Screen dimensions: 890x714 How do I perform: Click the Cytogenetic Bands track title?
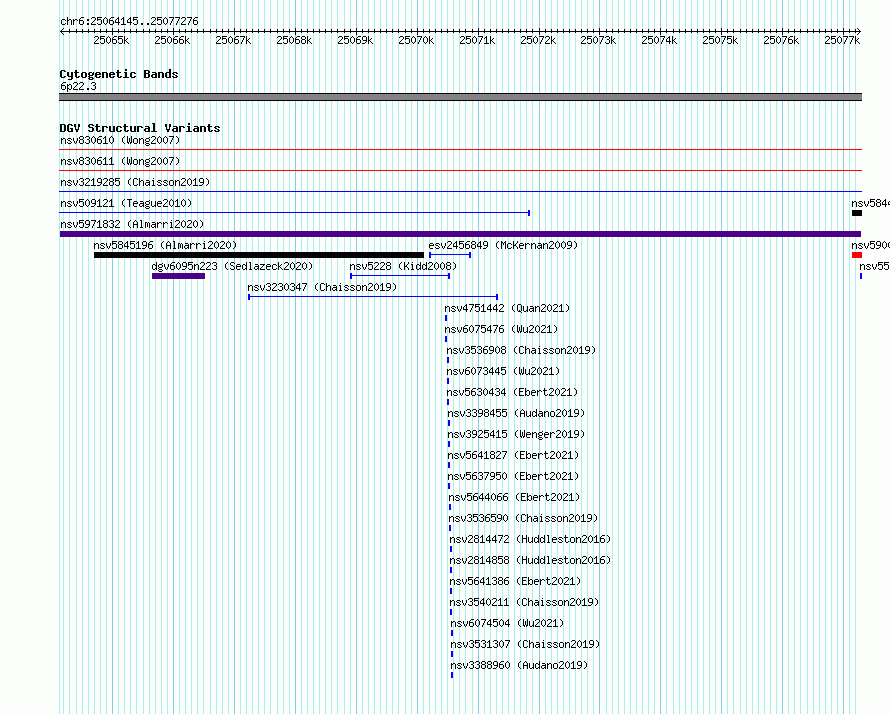coord(119,74)
